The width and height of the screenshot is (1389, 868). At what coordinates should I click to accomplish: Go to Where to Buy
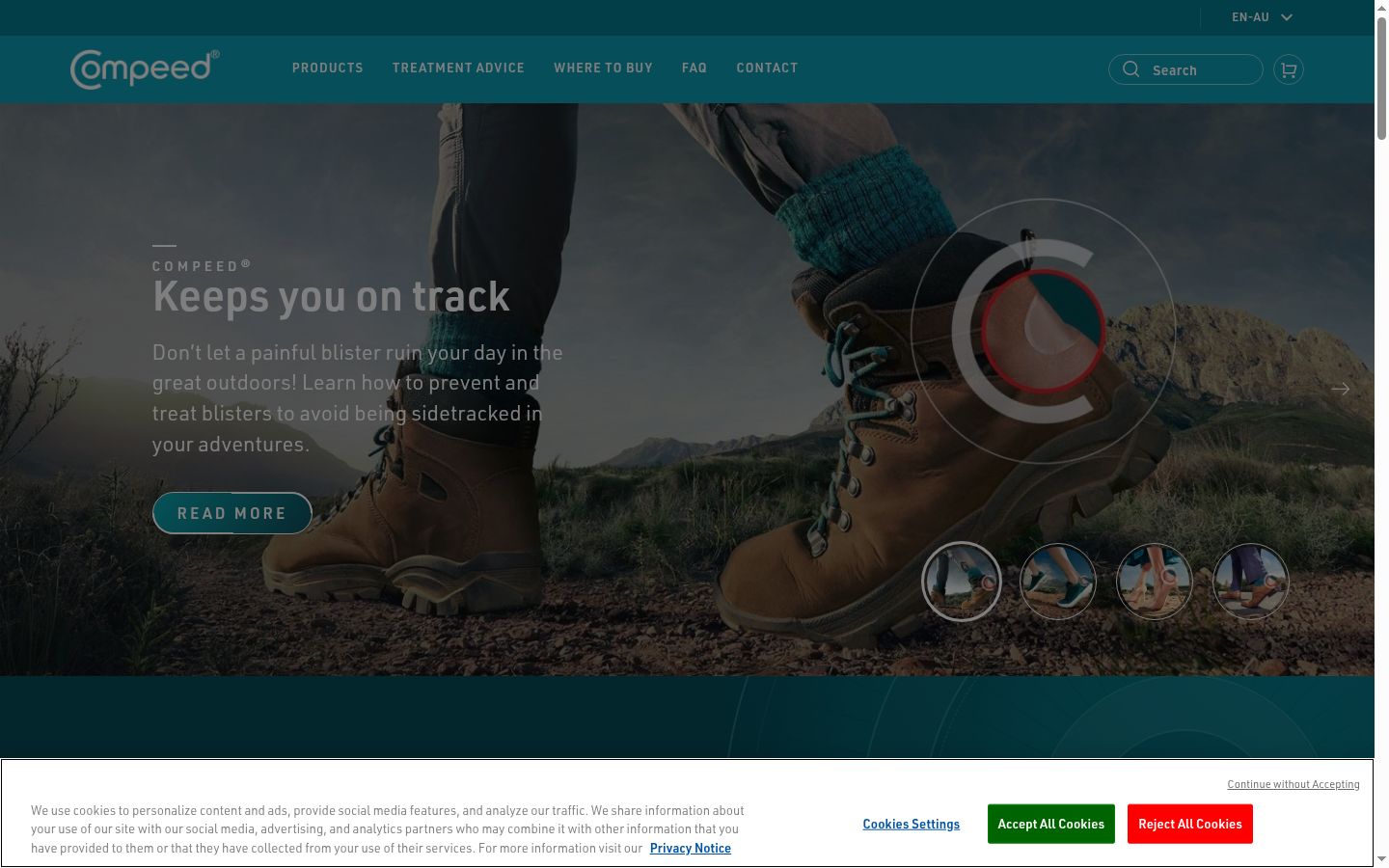point(603,68)
